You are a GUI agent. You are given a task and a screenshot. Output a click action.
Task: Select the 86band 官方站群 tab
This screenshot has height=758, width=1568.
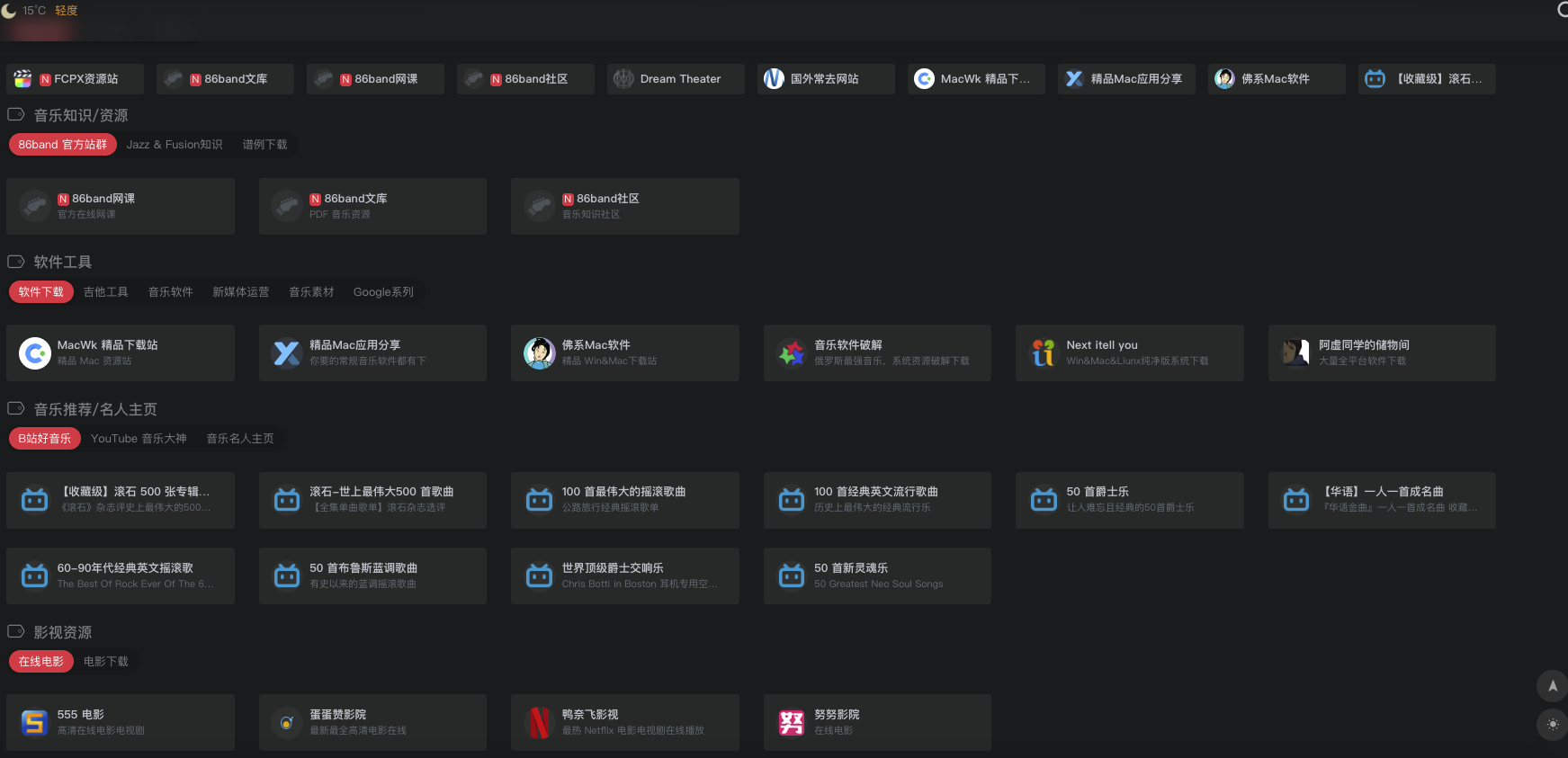(x=63, y=145)
